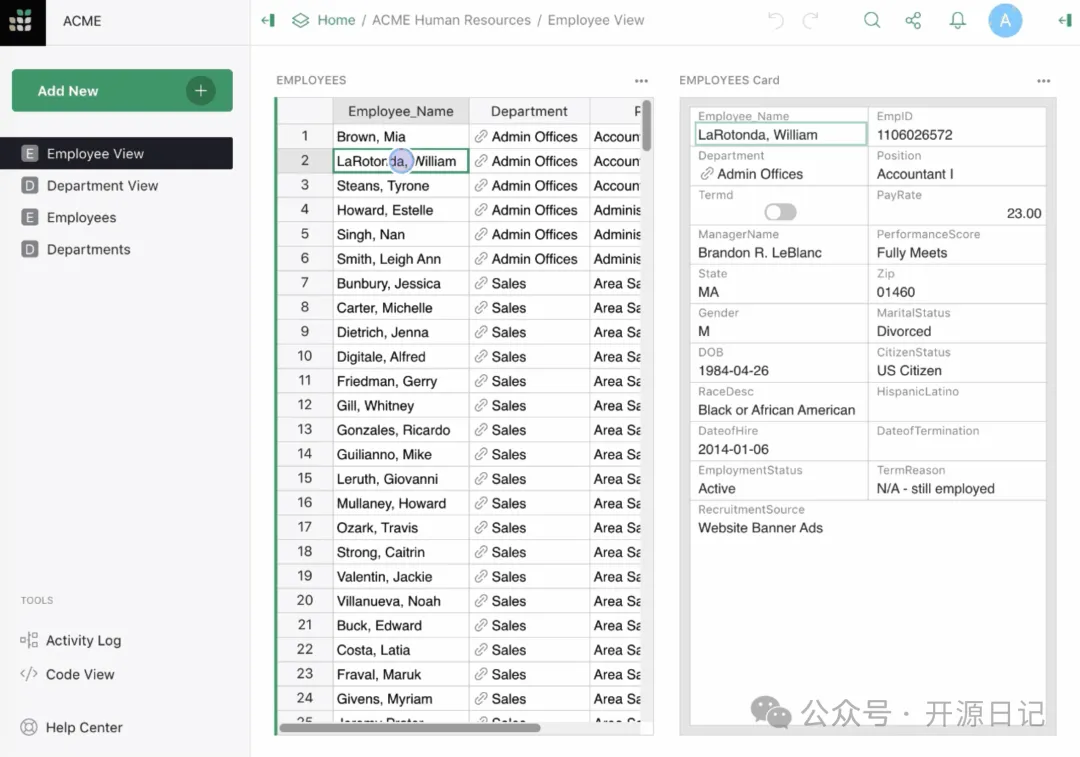Open the notifications bell
The width and height of the screenshot is (1080, 757).
(x=958, y=20)
